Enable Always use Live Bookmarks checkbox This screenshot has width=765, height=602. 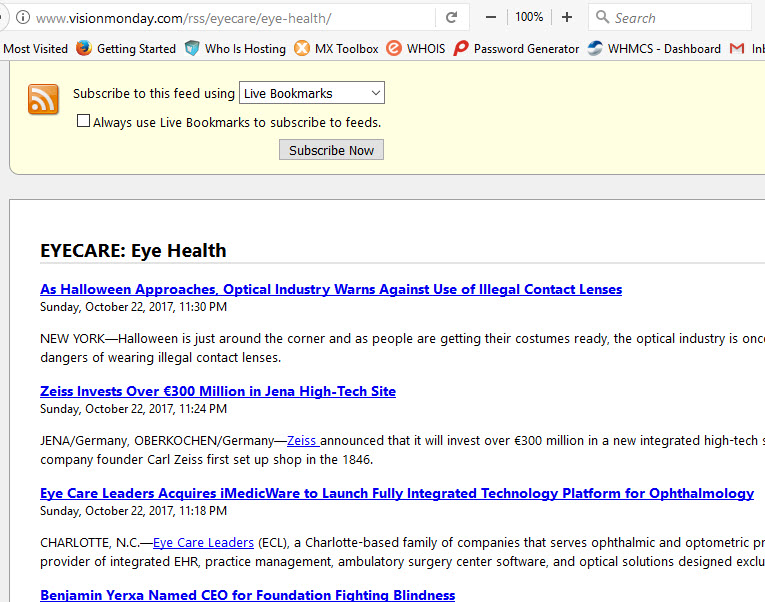83,120
